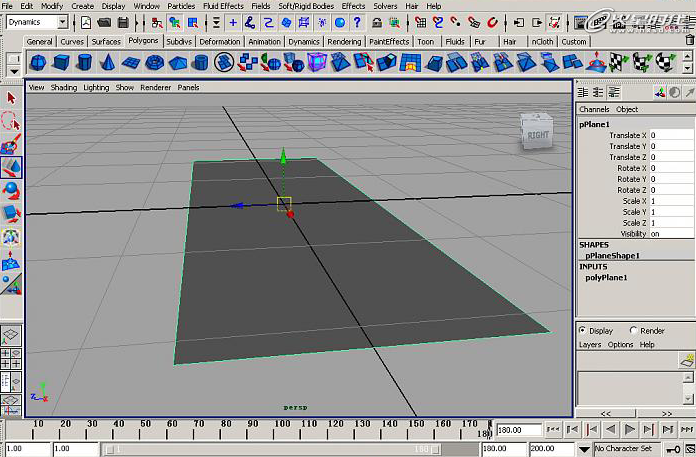This screenshot has height=457, width=696.
Task: Open the Shading menu in viewport
Action: coord(64,88)
